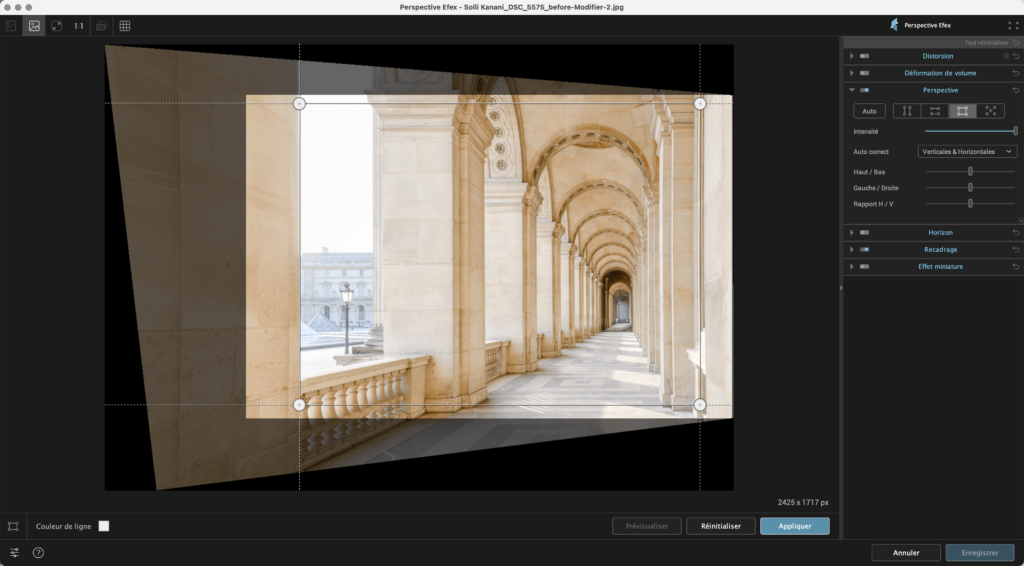Click the top-left perspective control point
Viewport: 1024px width, 566px height.
click(x=299, y=104)
